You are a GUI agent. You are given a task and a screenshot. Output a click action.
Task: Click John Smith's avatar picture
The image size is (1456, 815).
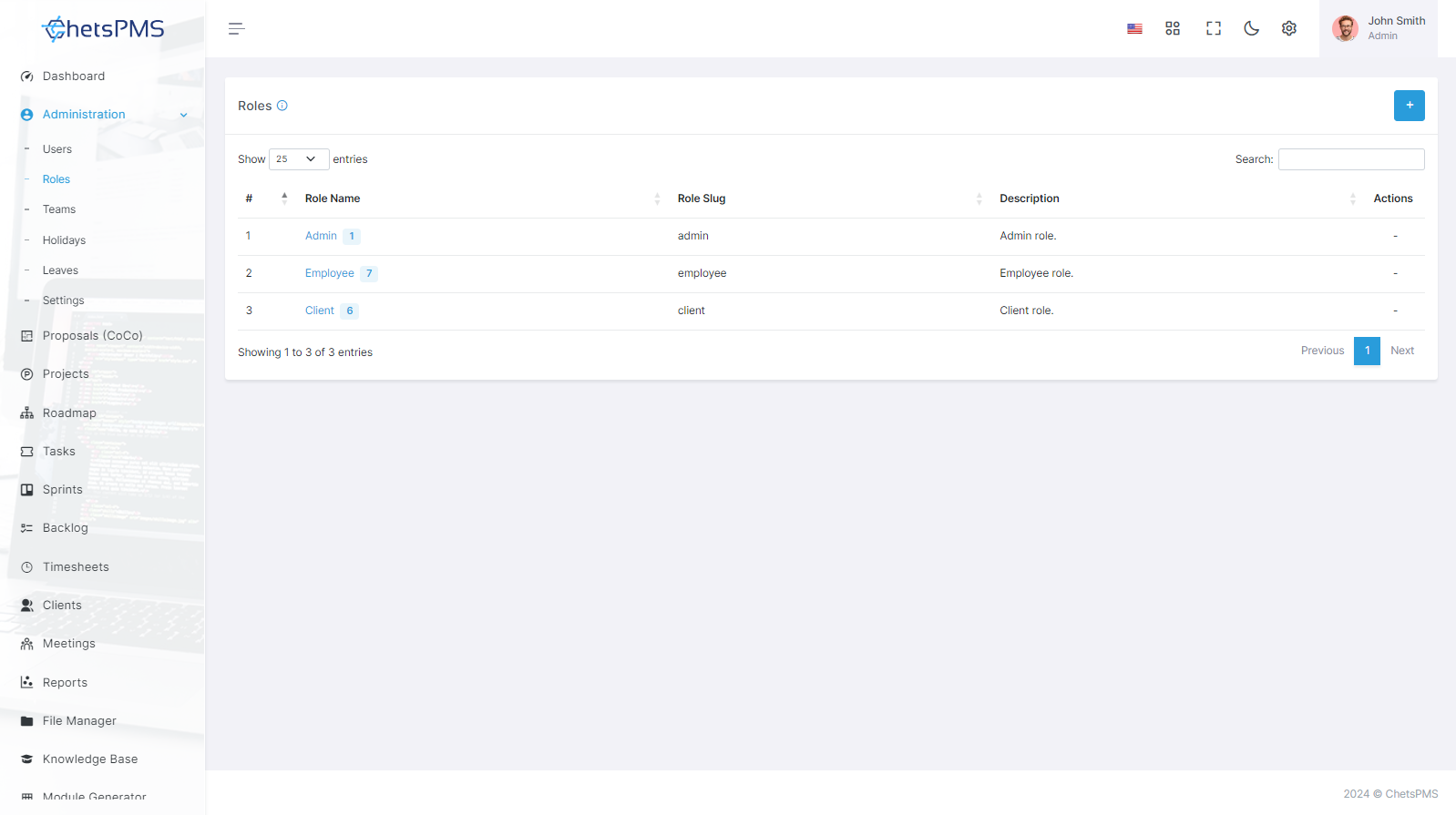(1345, 29)
